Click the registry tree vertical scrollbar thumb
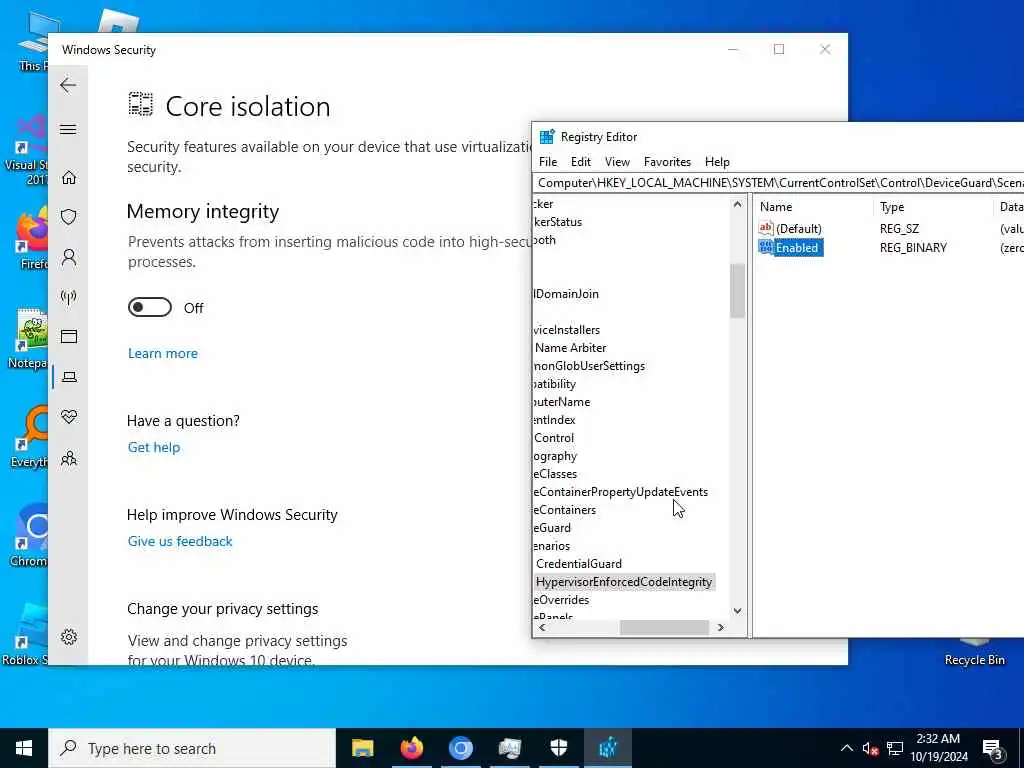The width and height of the screenshot is (1024, 768). [x=737, y=291]
